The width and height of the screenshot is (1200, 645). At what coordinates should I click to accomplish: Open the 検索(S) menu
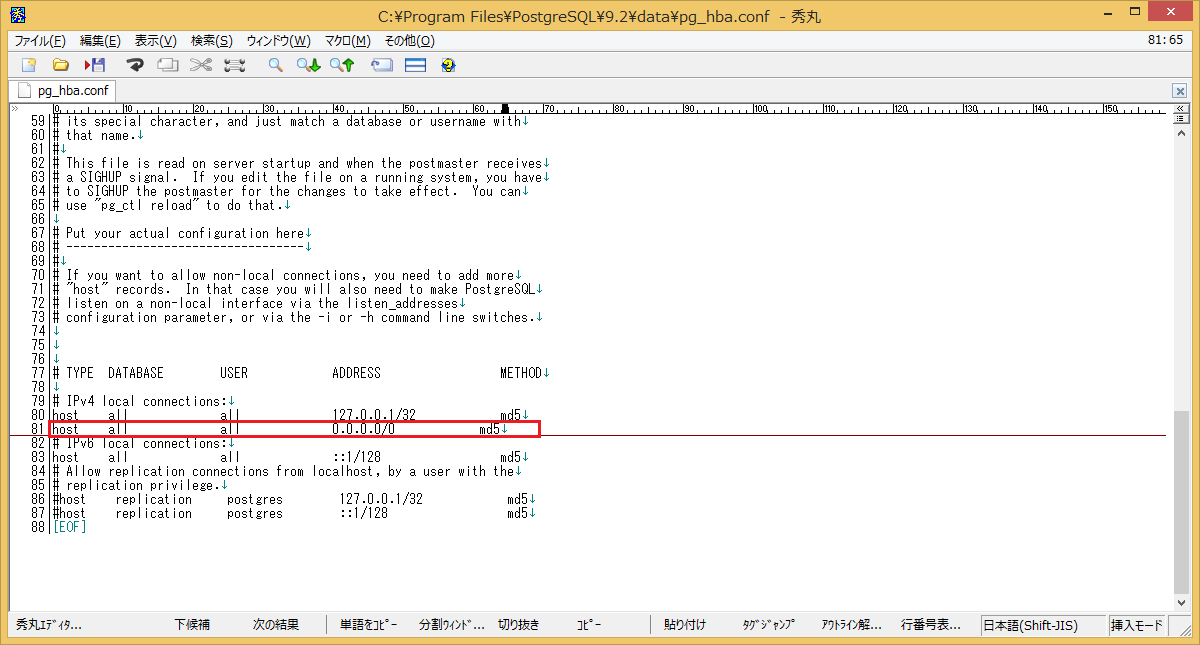211,40
